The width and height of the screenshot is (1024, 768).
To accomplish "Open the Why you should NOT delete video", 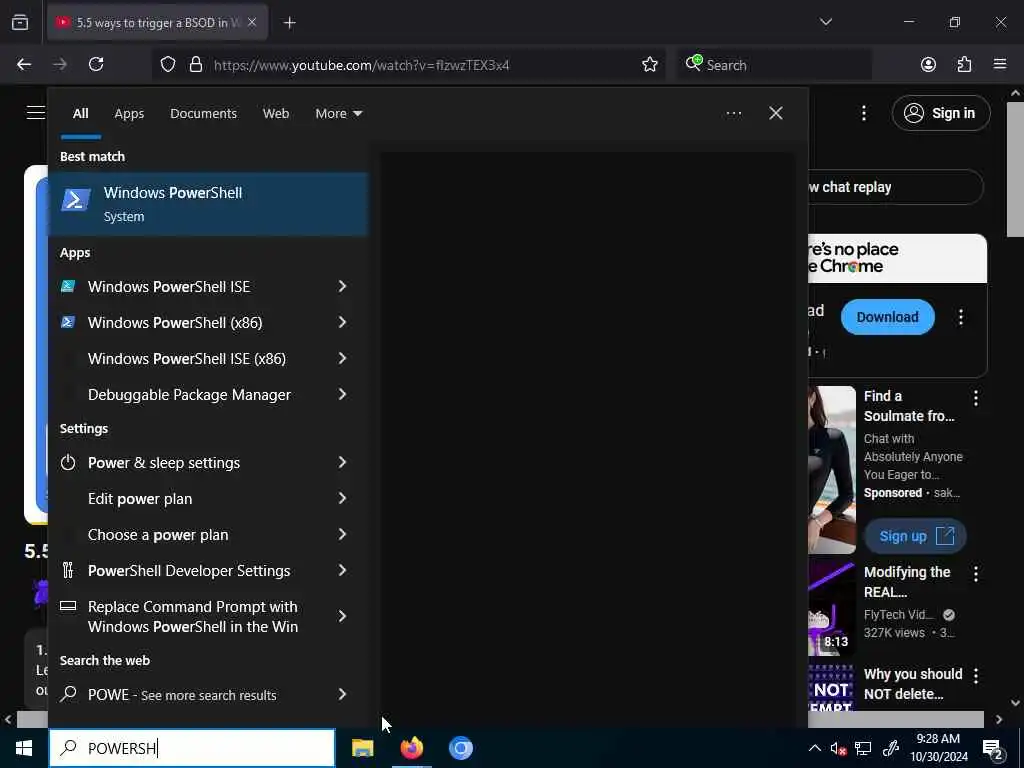I will [912, 684].
